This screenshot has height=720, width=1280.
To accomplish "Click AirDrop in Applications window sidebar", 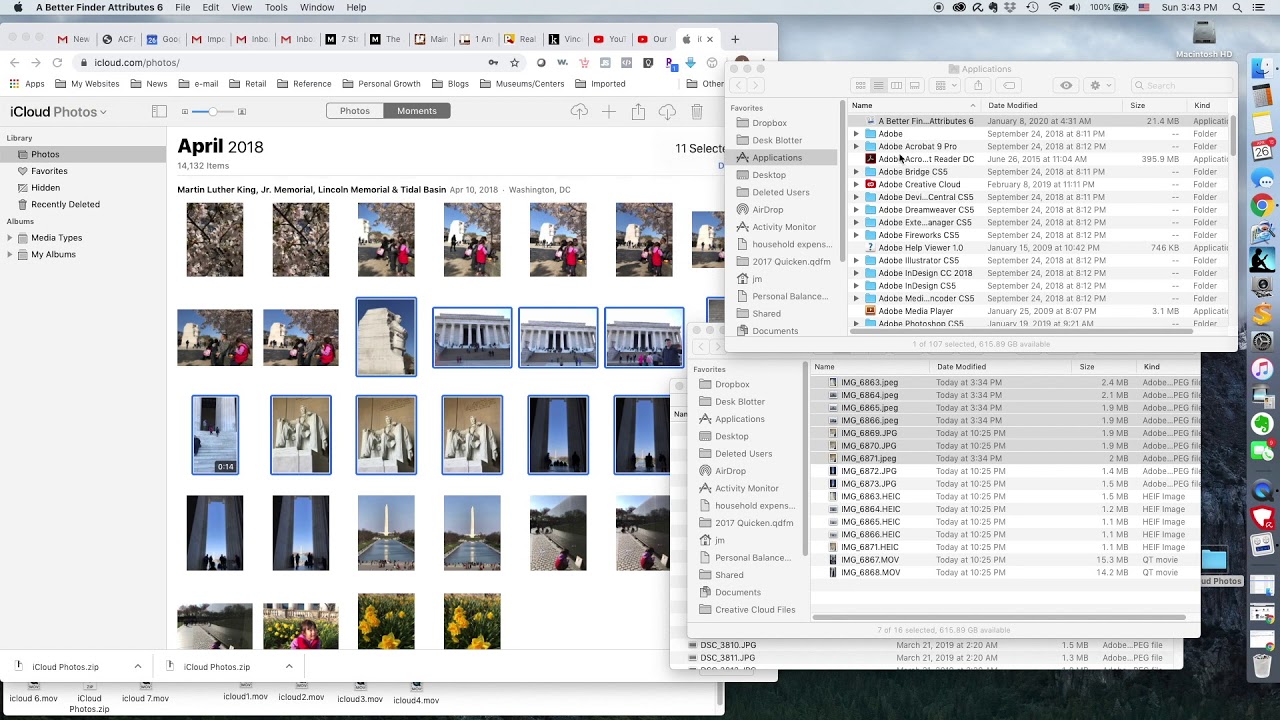I will [767, 210].
